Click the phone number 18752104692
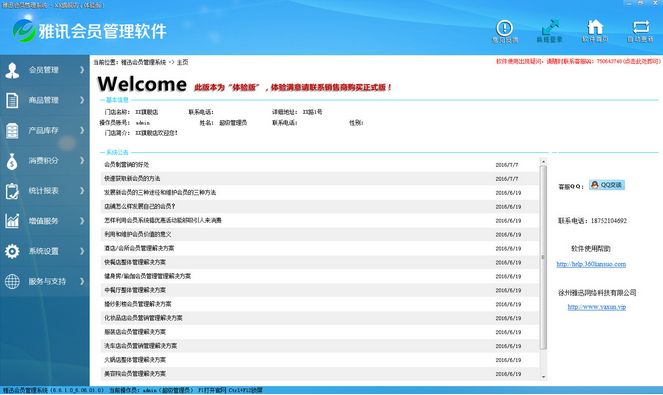 point(608,221)
